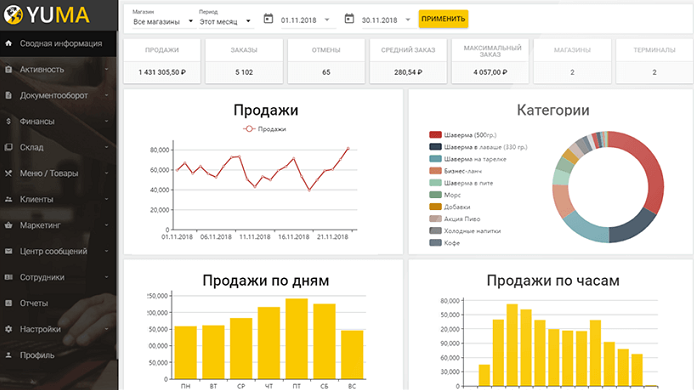Expand the Клиенты menu chevron
694x390 pixels.
pos(107,199)
